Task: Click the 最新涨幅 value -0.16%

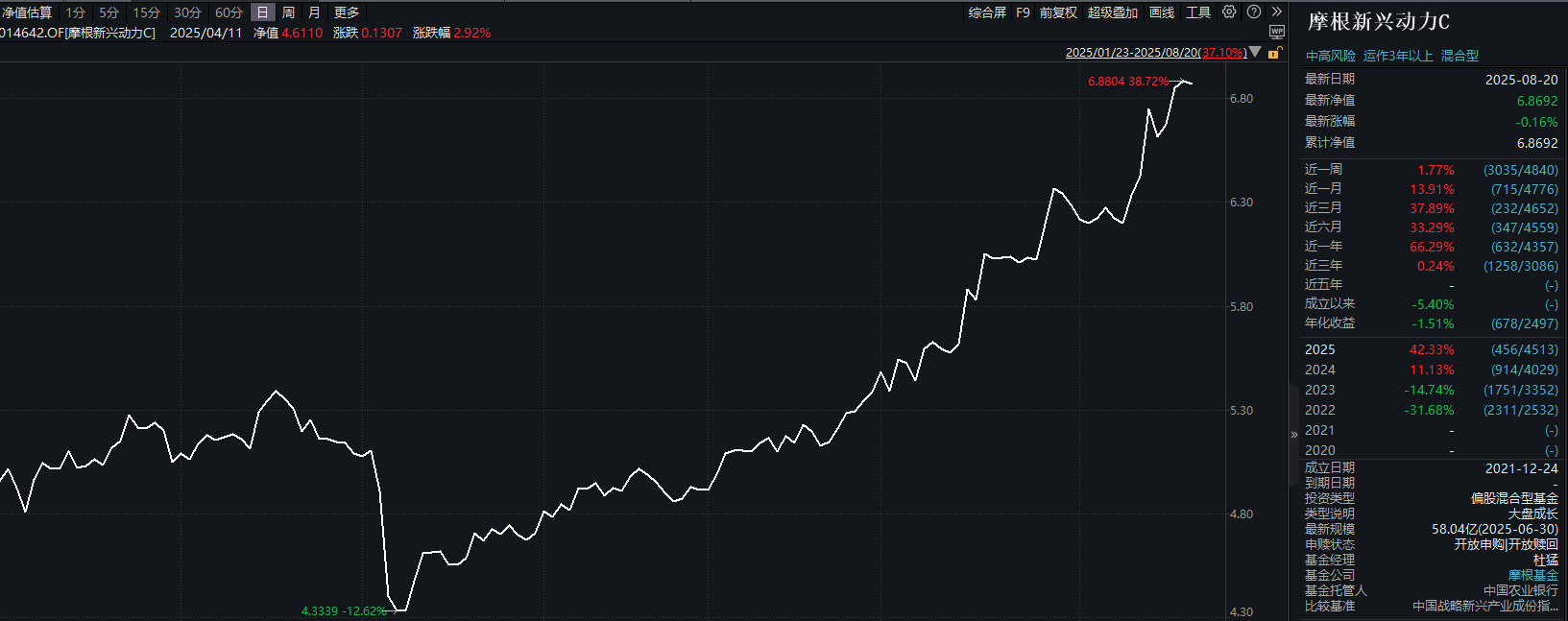Action: (1536, 122)
